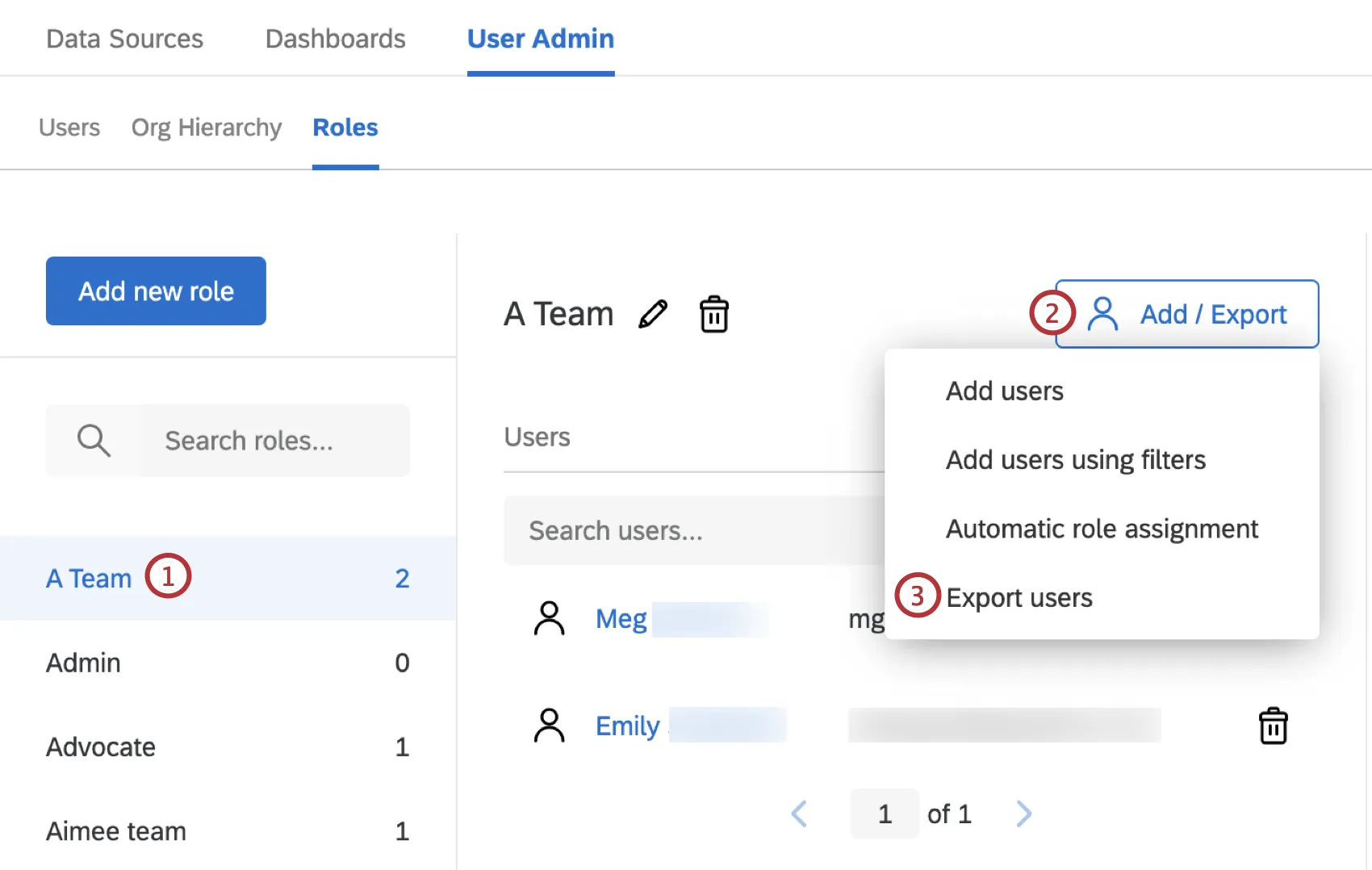Switch to the Org Hierarchy subtab

[207, 128]
